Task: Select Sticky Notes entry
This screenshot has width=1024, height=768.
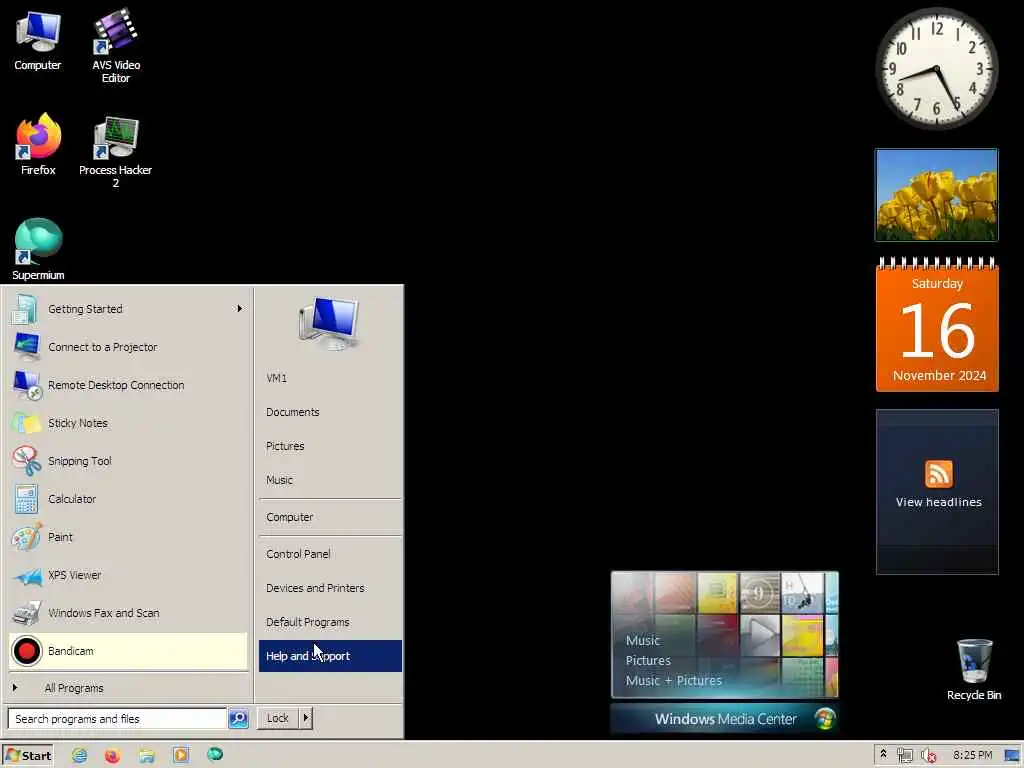Action: [x=129, y=423]
